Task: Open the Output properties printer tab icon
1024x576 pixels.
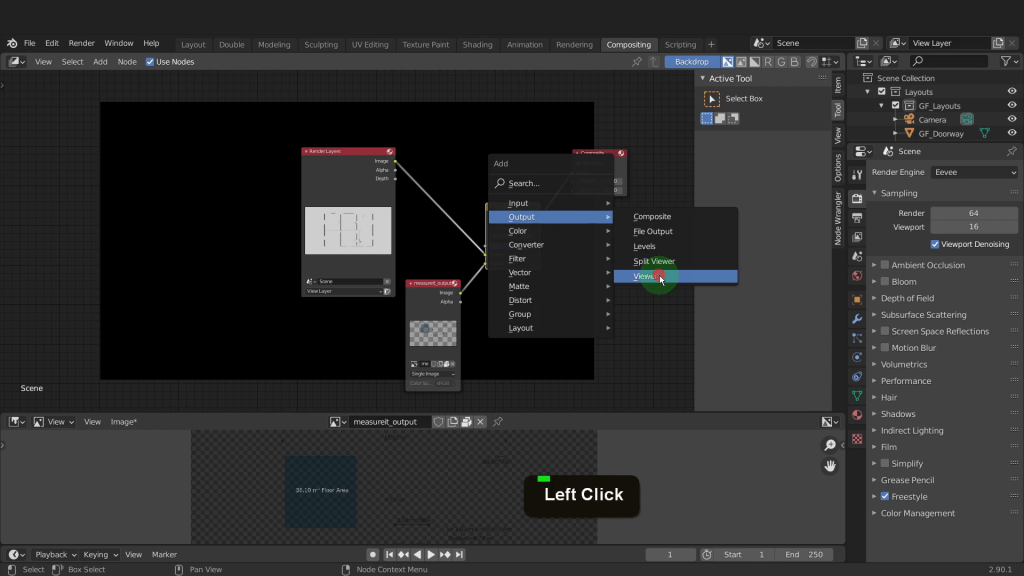Action: coord(857,218)
